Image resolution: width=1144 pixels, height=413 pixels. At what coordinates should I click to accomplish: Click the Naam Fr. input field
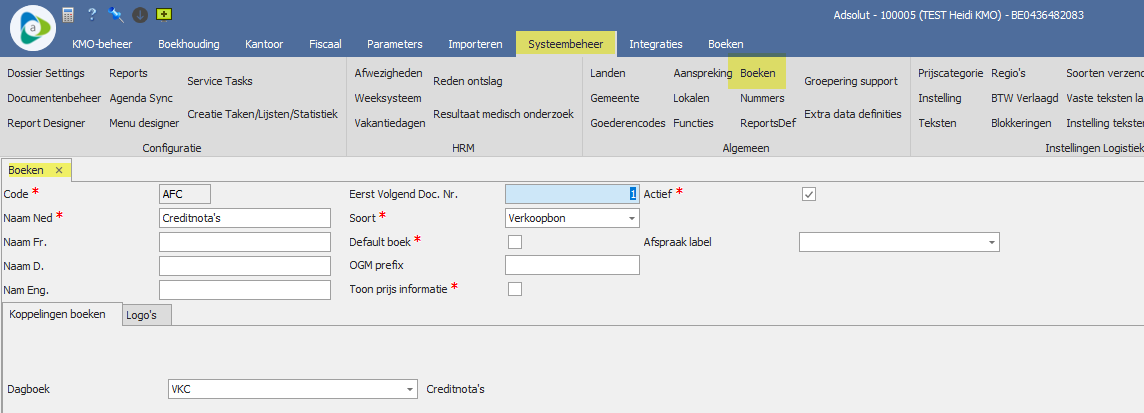pyautogui.click(x=245, y=242)
